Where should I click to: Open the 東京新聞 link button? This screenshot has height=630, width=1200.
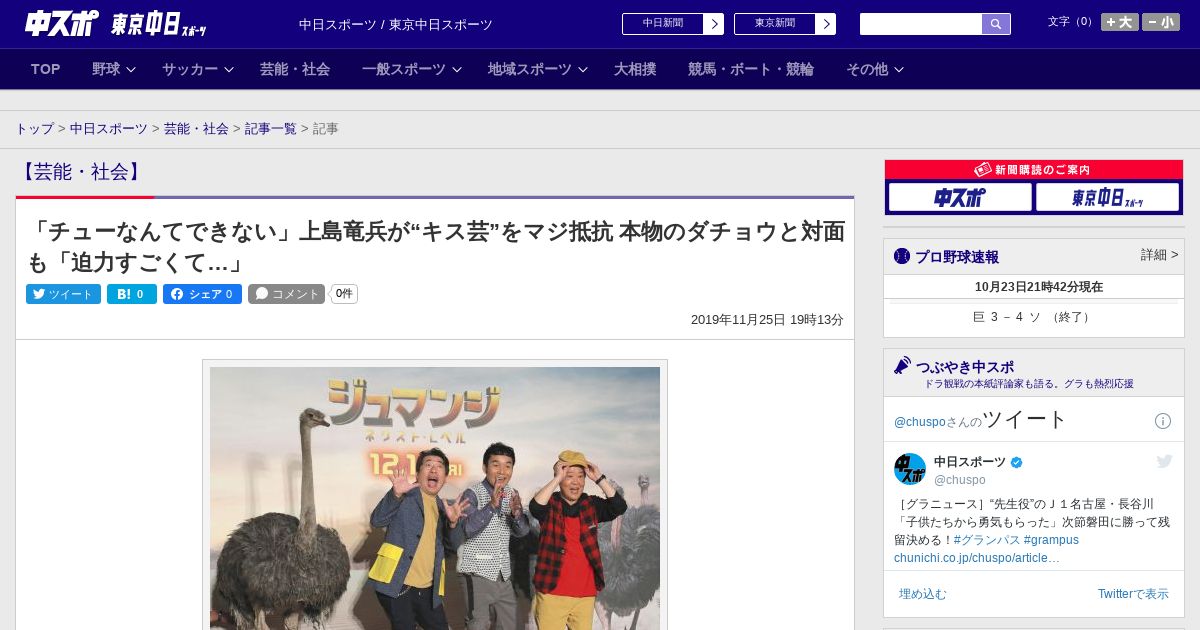point(785,24)
